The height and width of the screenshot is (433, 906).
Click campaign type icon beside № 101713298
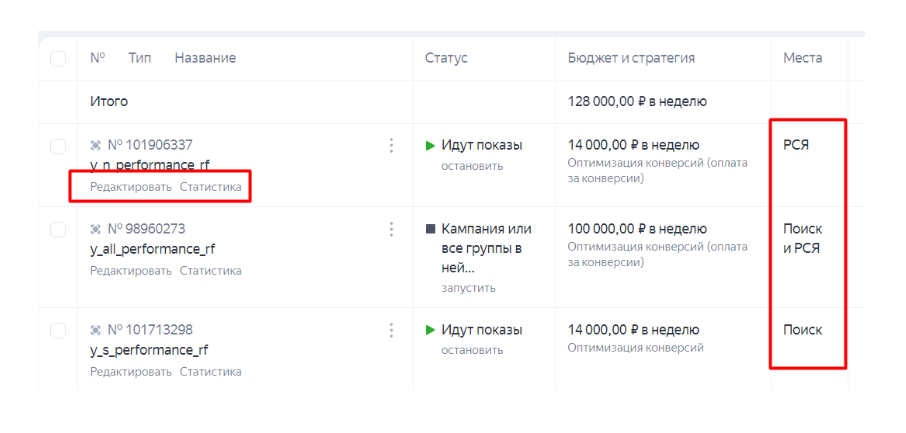96,330
